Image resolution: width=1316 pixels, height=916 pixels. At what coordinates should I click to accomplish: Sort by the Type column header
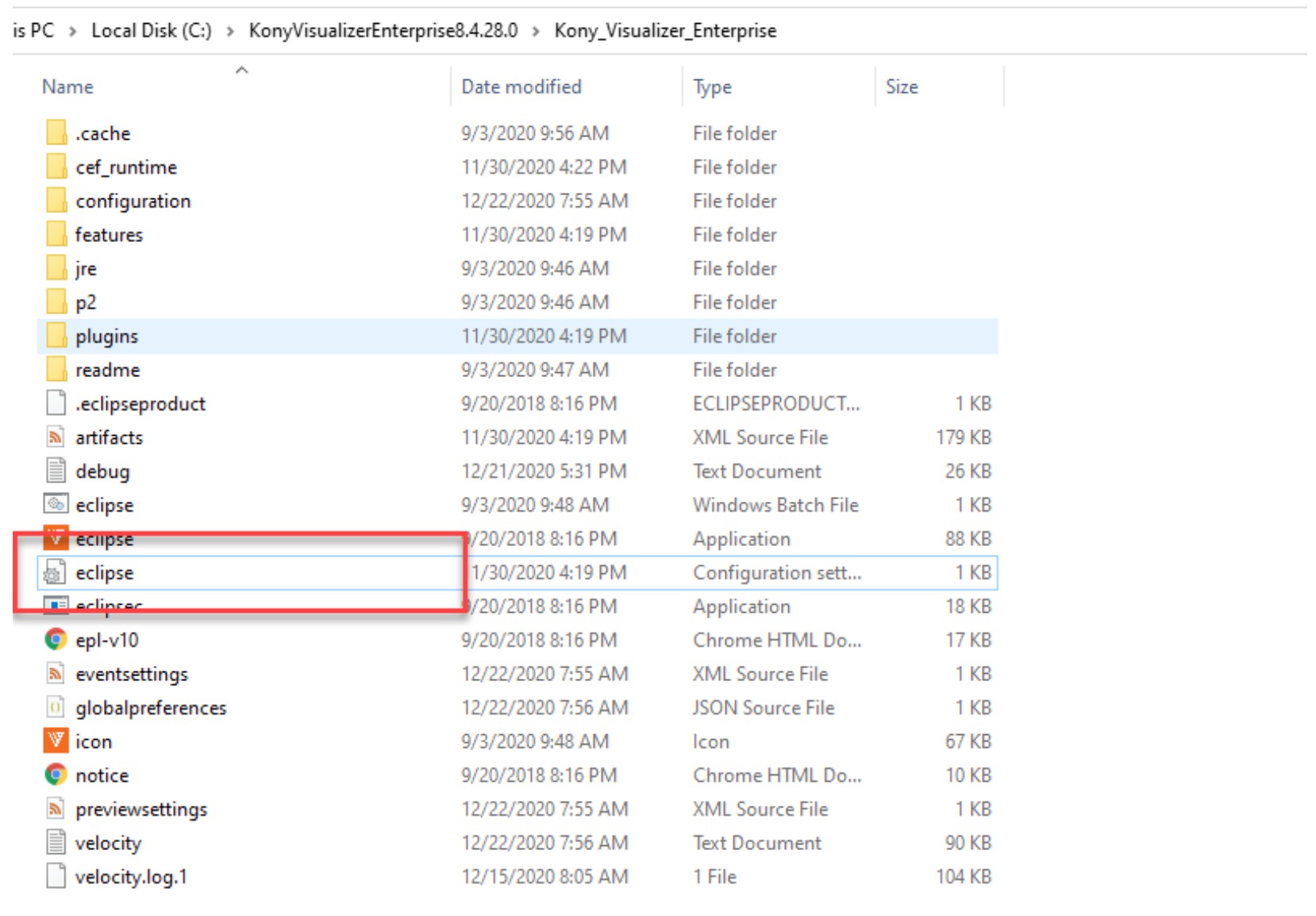click(712, 87)
